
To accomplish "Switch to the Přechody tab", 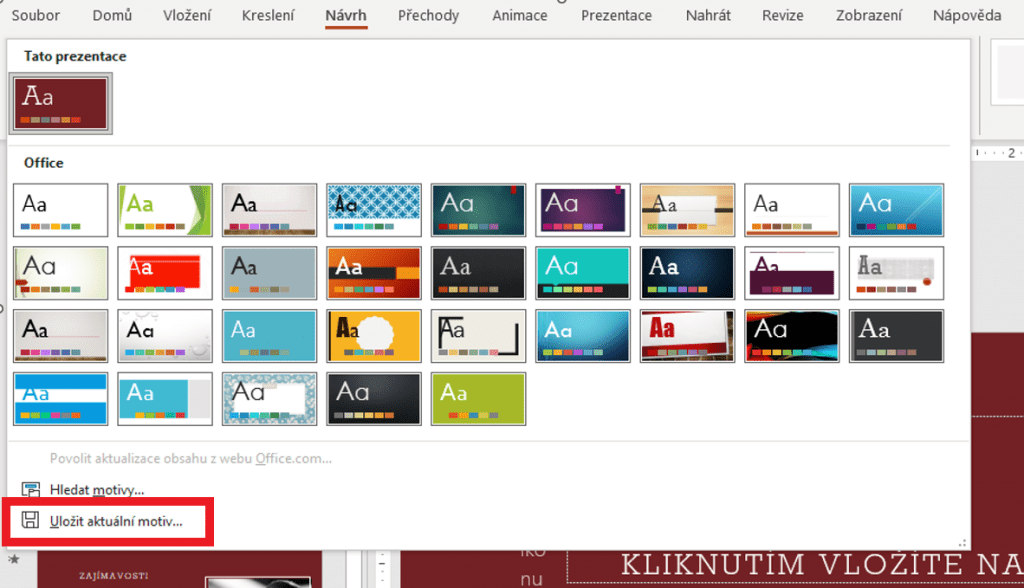I will (428, 16).
